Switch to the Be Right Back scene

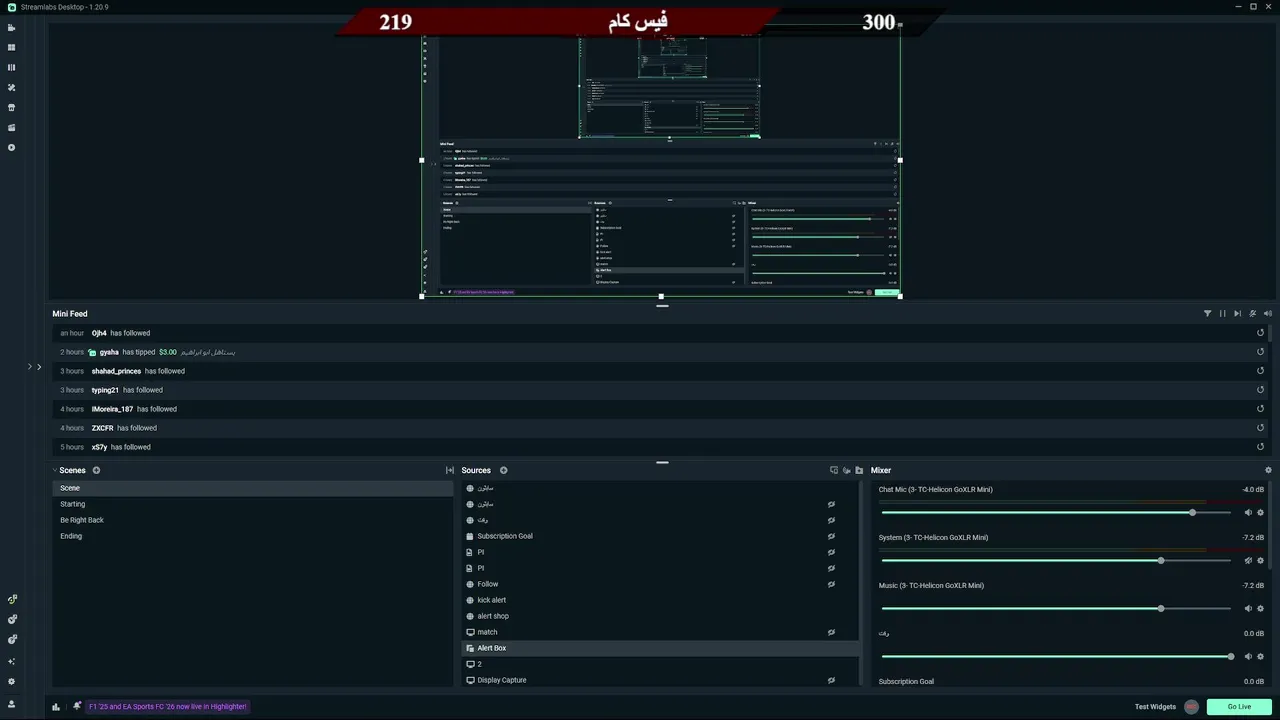(252, 520)
